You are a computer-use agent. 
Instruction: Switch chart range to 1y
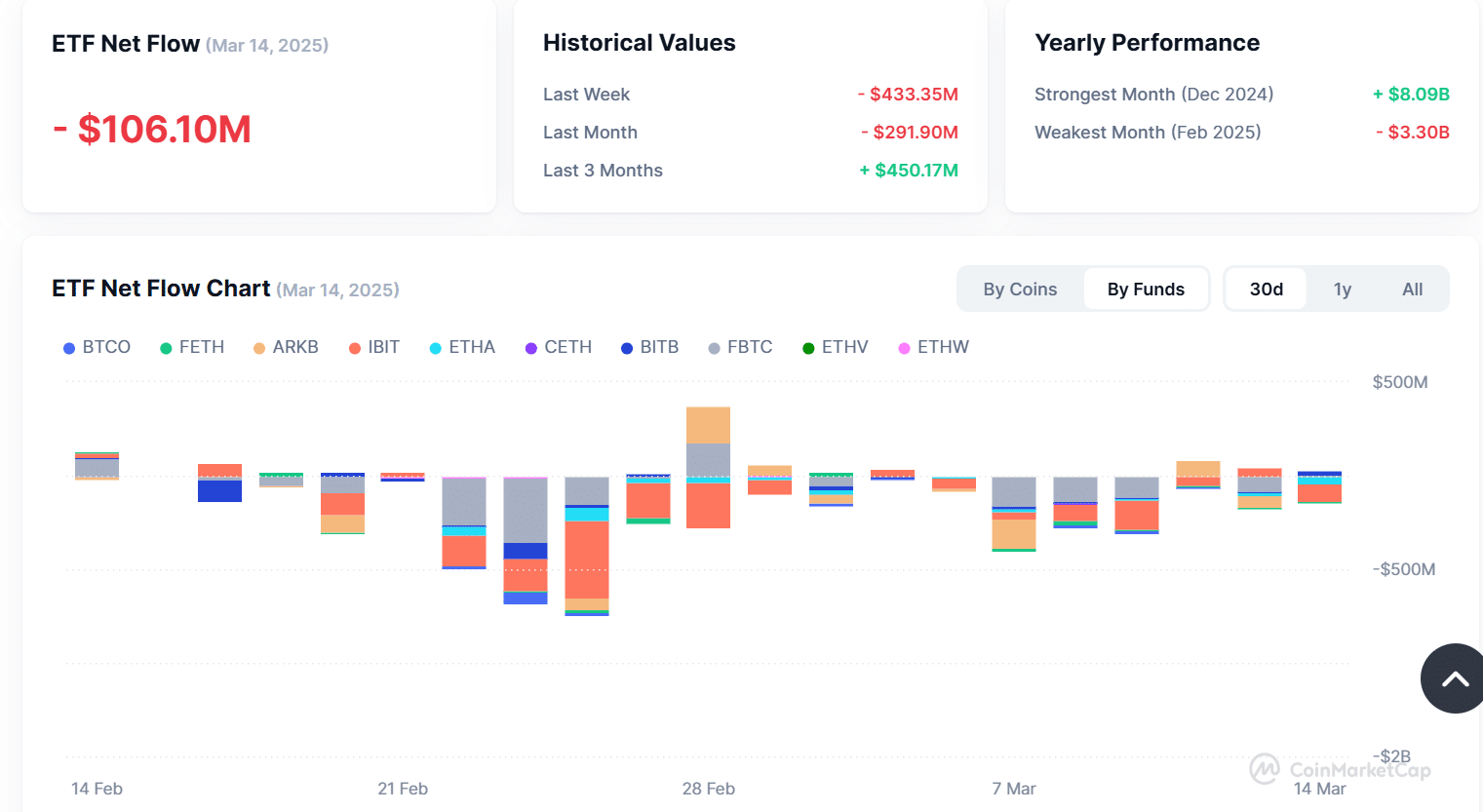point(1342,290)
